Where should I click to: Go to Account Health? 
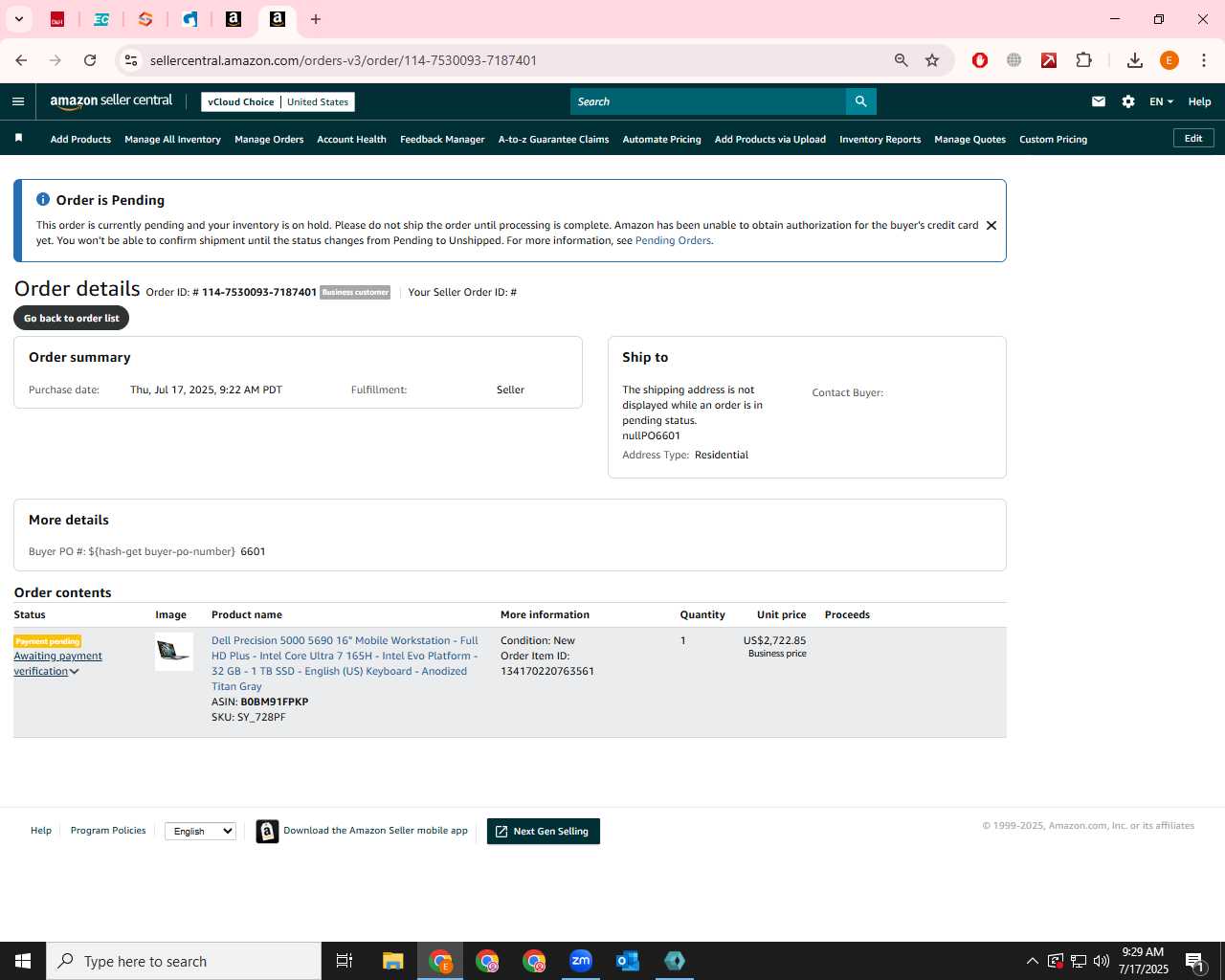[351, 140]
